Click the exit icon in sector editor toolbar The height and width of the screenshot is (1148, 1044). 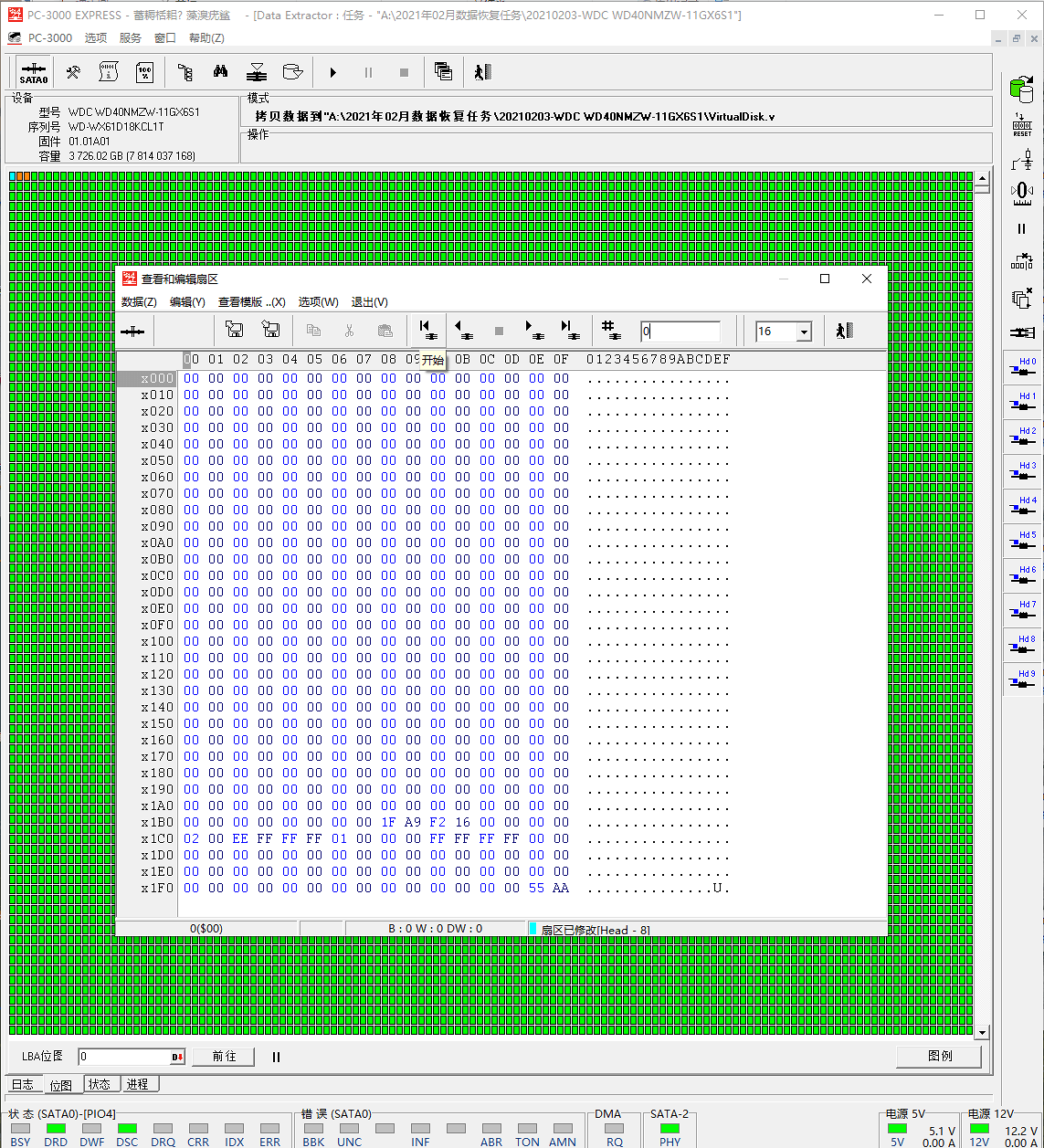point(843,331)
